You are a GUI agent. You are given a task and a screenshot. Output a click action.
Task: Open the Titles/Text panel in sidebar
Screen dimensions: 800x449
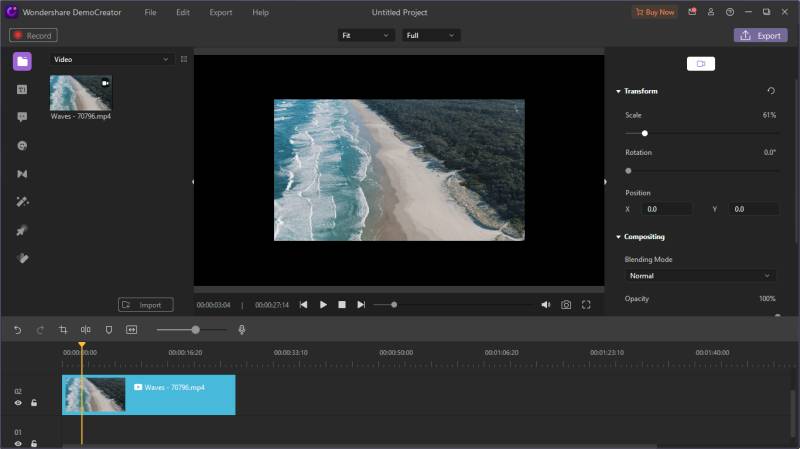point(22,90)
